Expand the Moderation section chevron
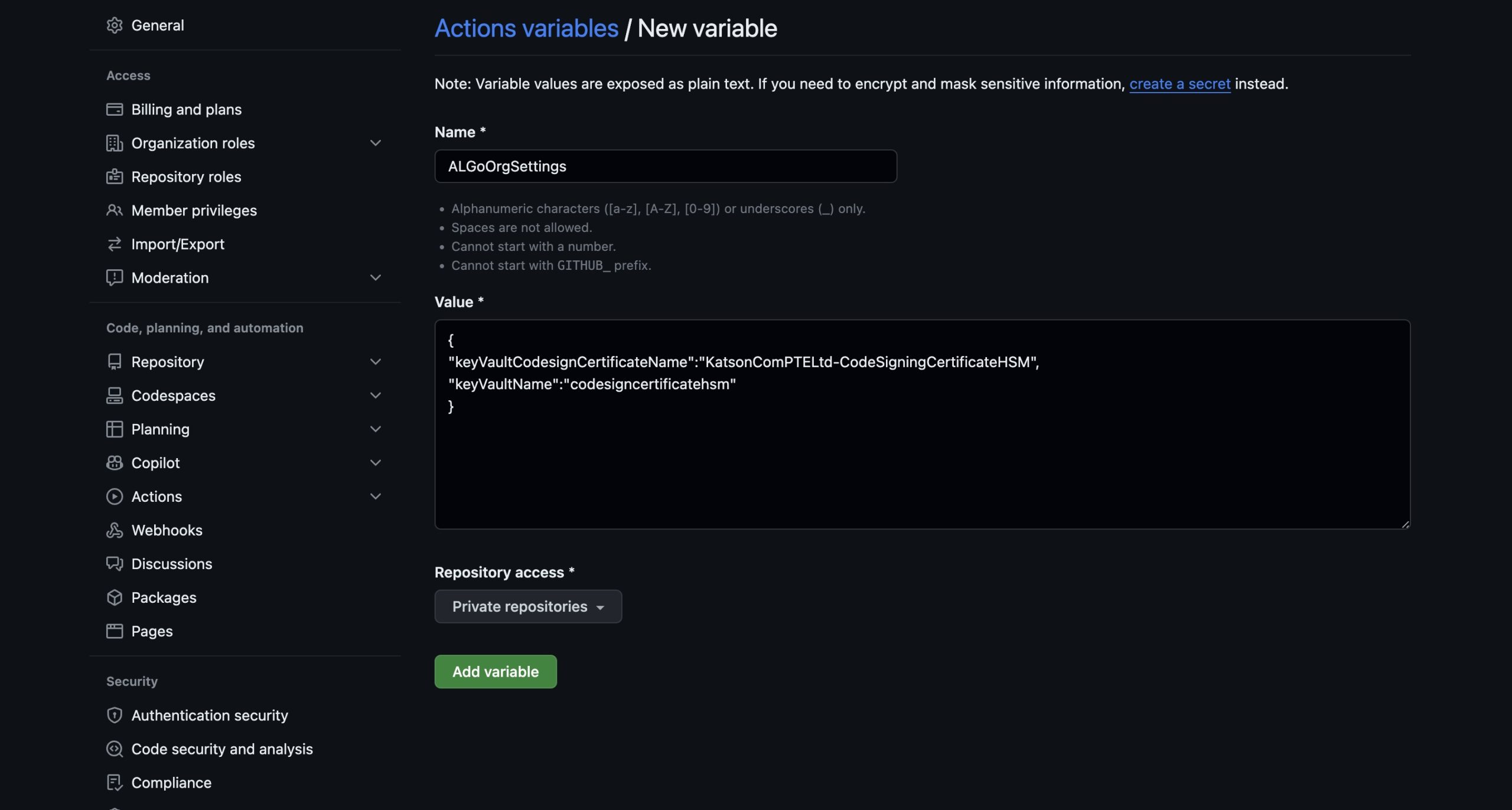 point(375,277)
